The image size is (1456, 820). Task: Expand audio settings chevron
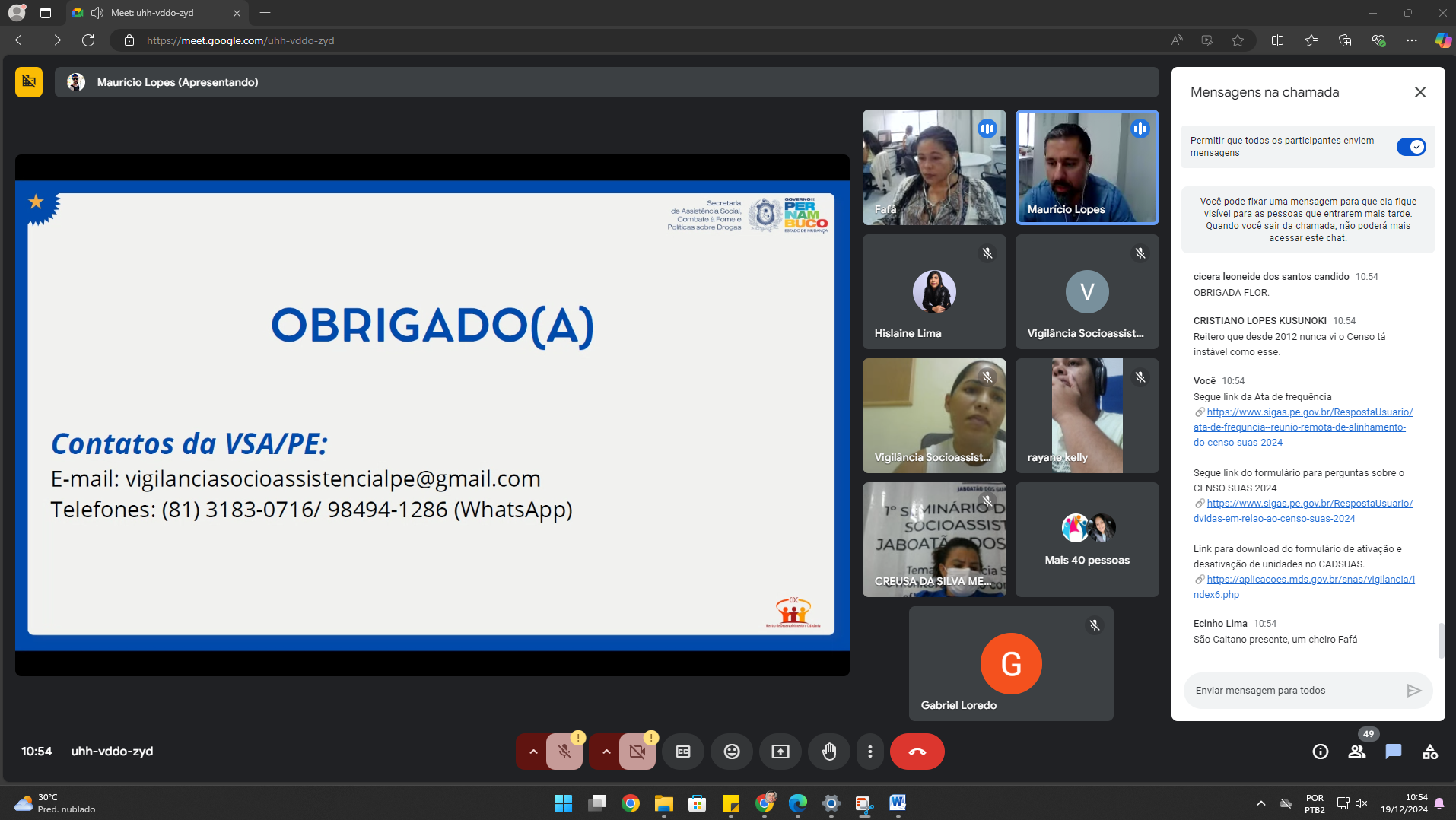(533, 752)
